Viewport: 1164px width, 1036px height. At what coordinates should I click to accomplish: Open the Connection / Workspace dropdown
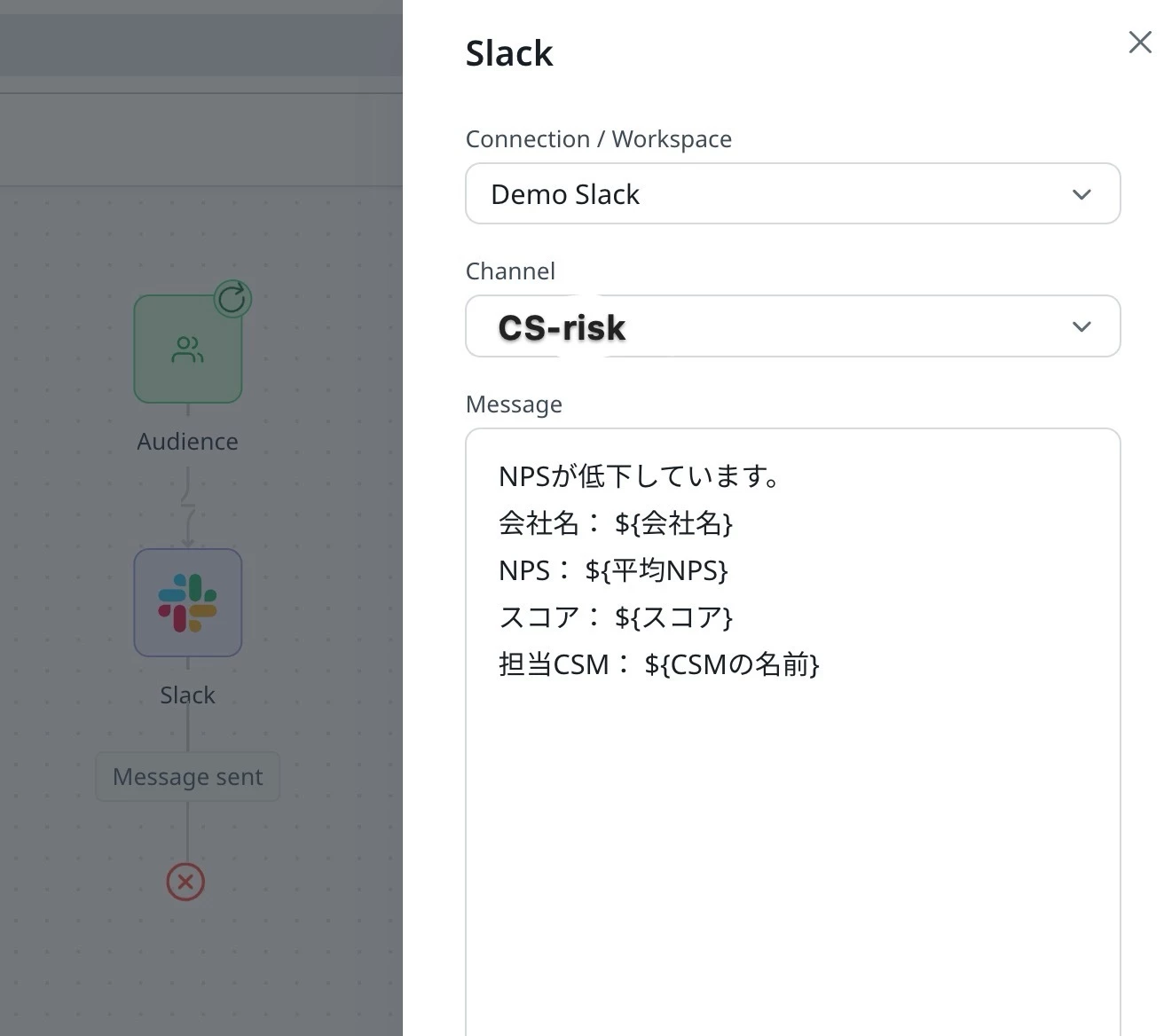pos(792,193)
